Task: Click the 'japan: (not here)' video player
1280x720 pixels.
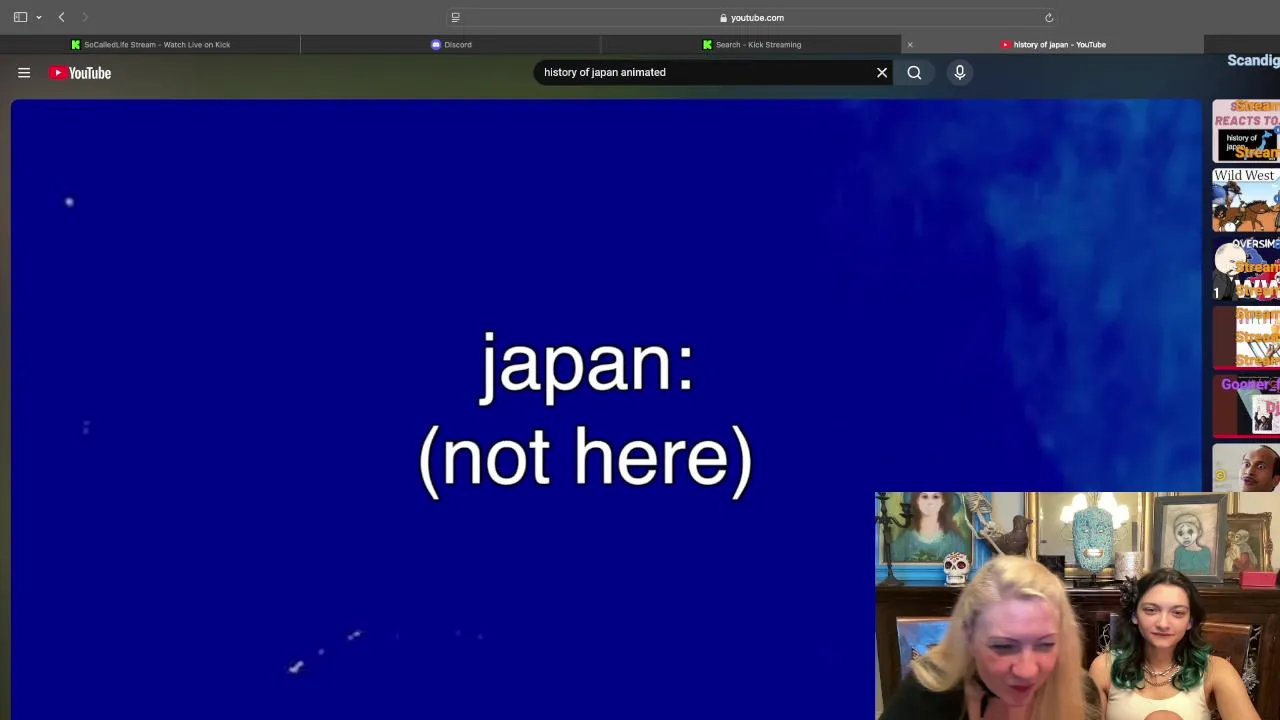Action: 606,409
